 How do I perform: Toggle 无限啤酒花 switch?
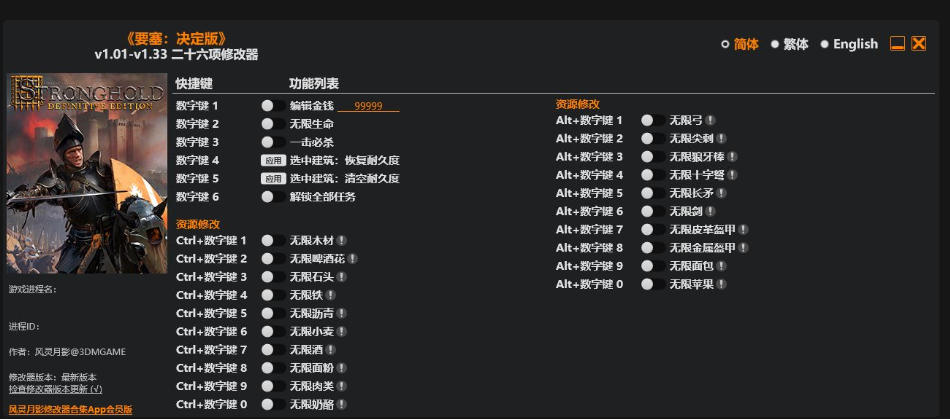273,259
